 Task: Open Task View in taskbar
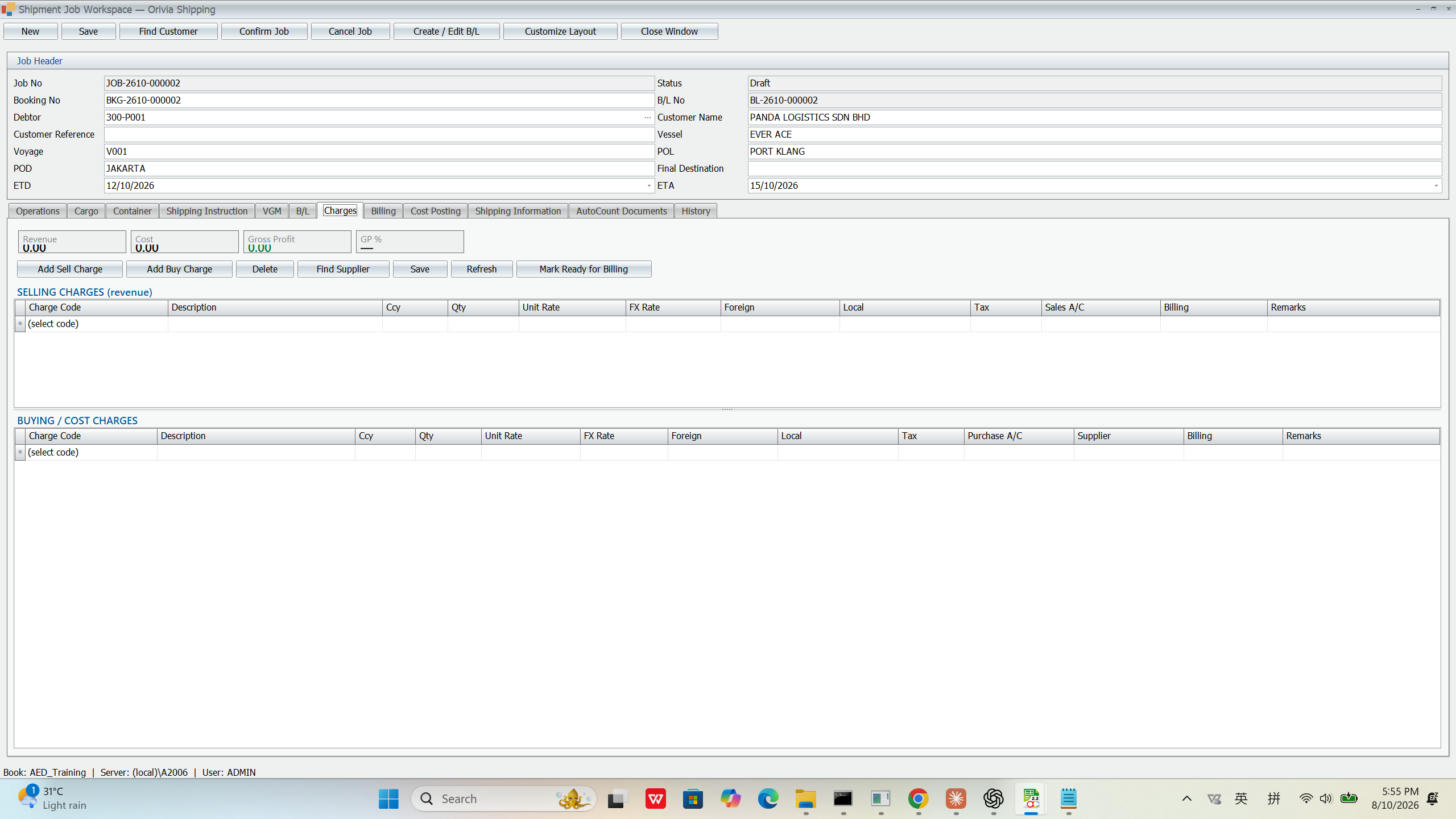(616, 798)
